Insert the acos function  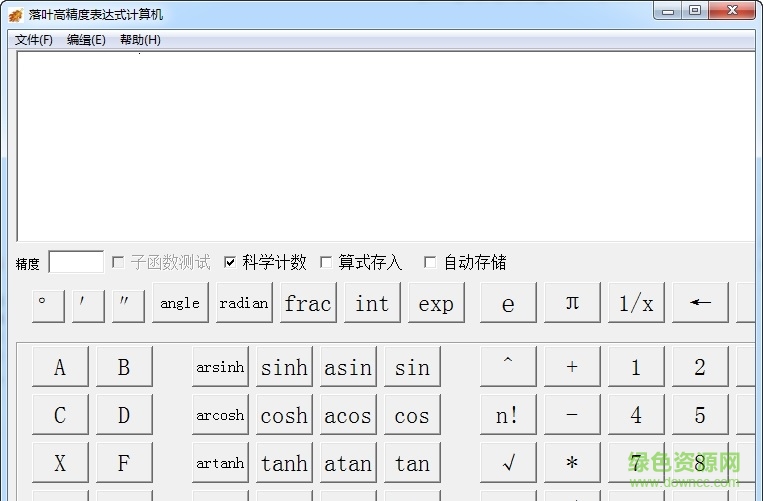coord(348,414)
